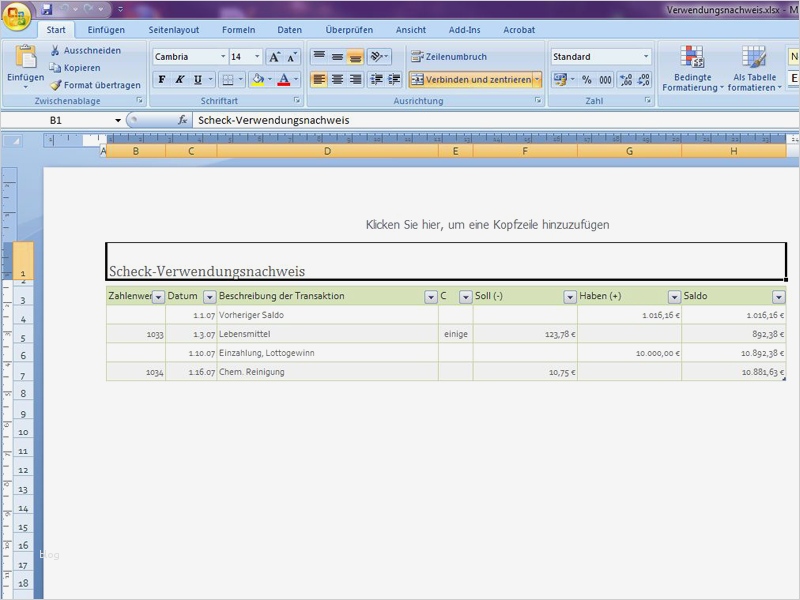Apply the 000 thousands separator format

(605, 80)
